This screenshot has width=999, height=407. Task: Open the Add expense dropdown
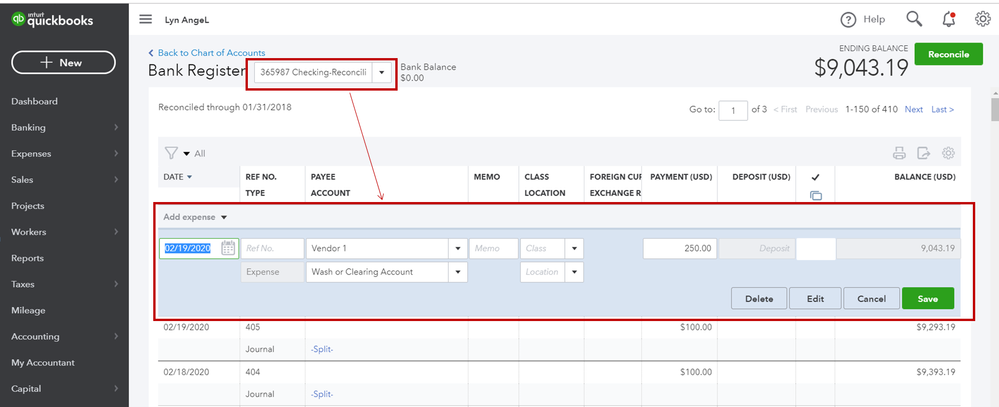(x=195, y=217)
